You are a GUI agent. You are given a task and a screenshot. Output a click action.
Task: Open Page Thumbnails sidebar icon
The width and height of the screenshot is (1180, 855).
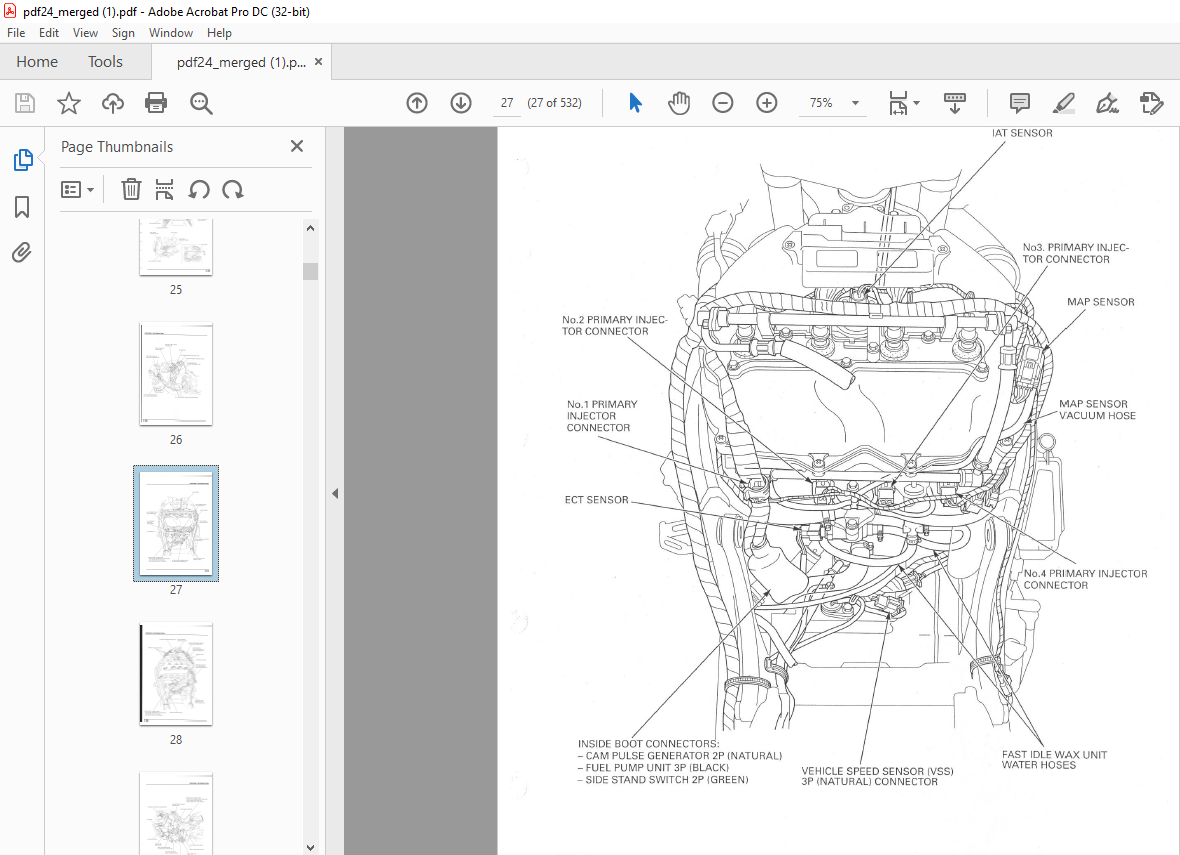pyautogui.click(x=23, y=160)
